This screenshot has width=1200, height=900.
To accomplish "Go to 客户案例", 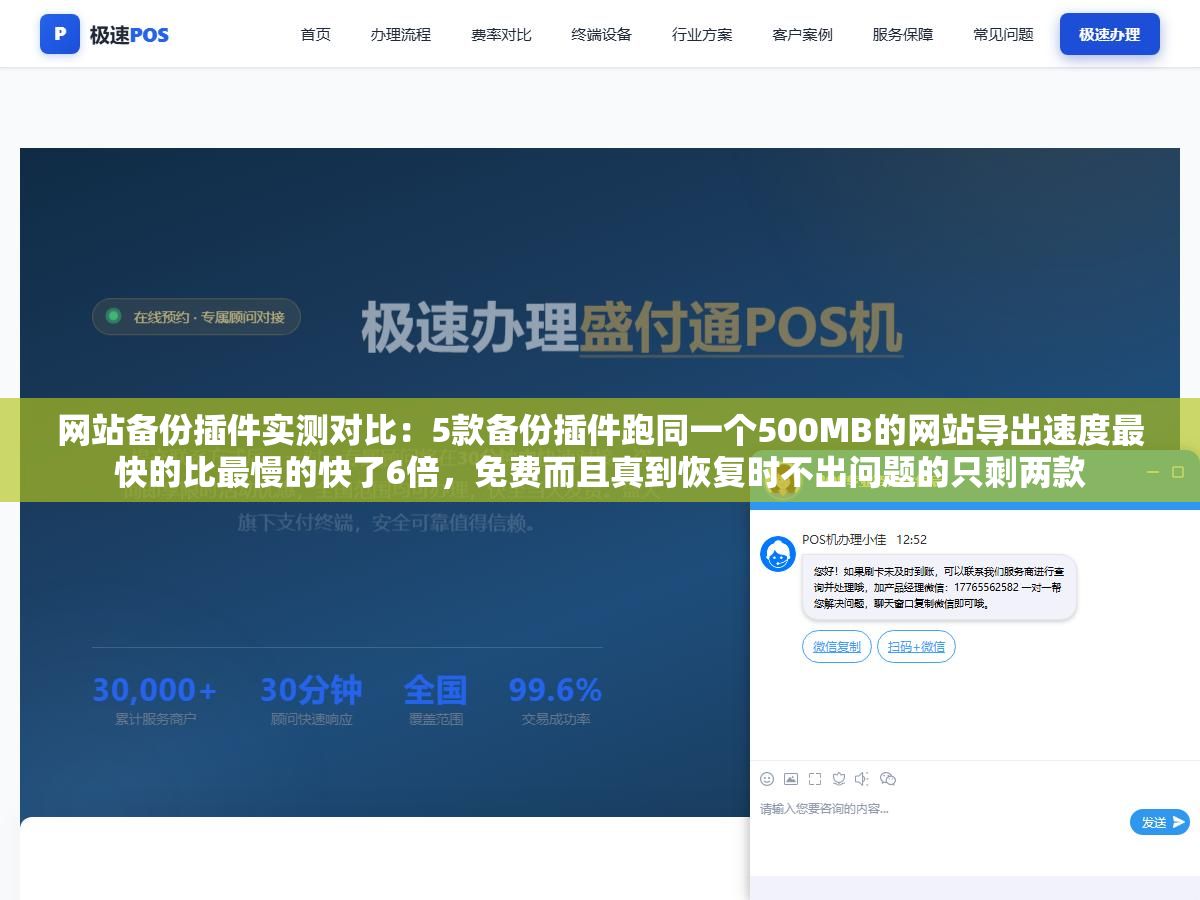I will click(802, 34).
